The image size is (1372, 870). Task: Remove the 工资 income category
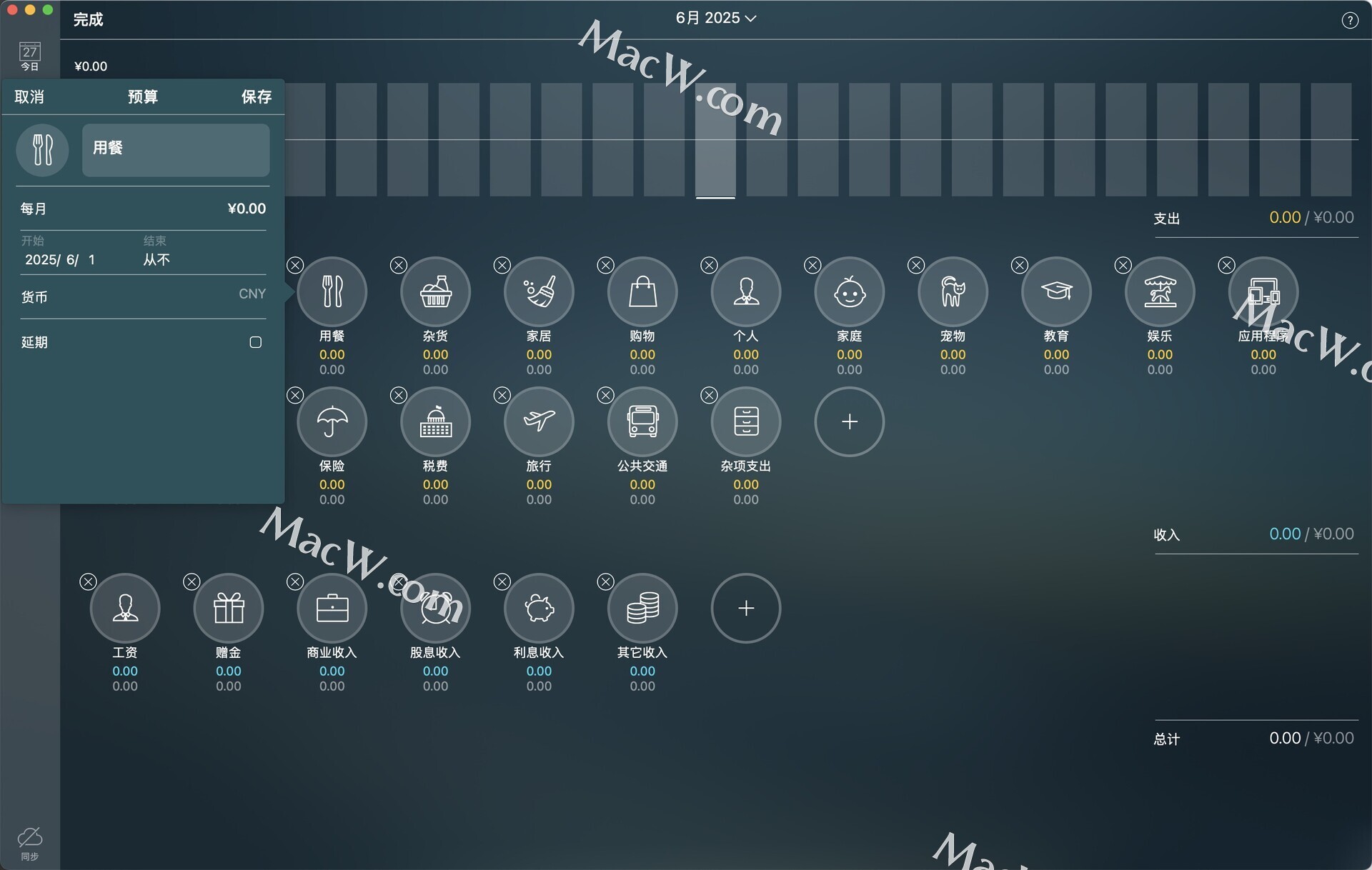(88, 581)
